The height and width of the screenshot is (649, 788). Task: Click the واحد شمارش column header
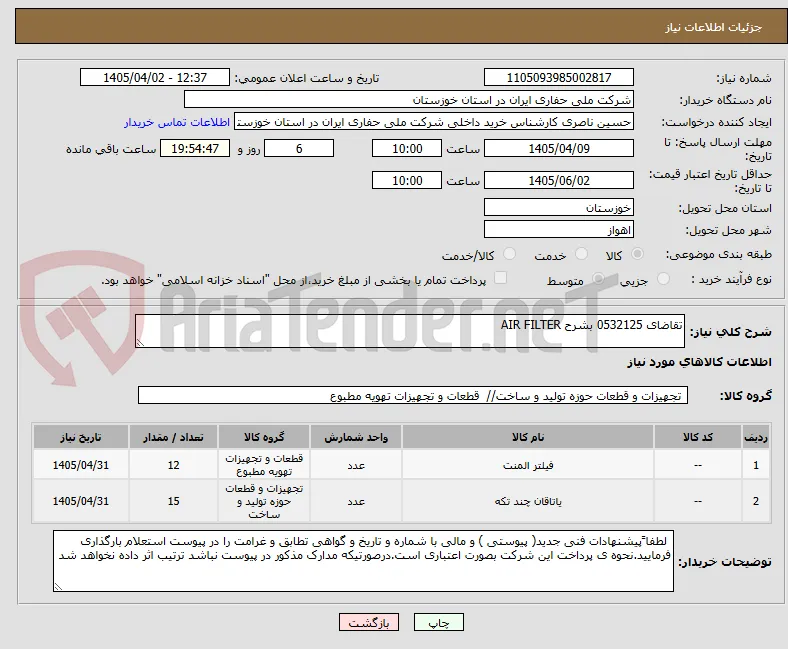356,437
